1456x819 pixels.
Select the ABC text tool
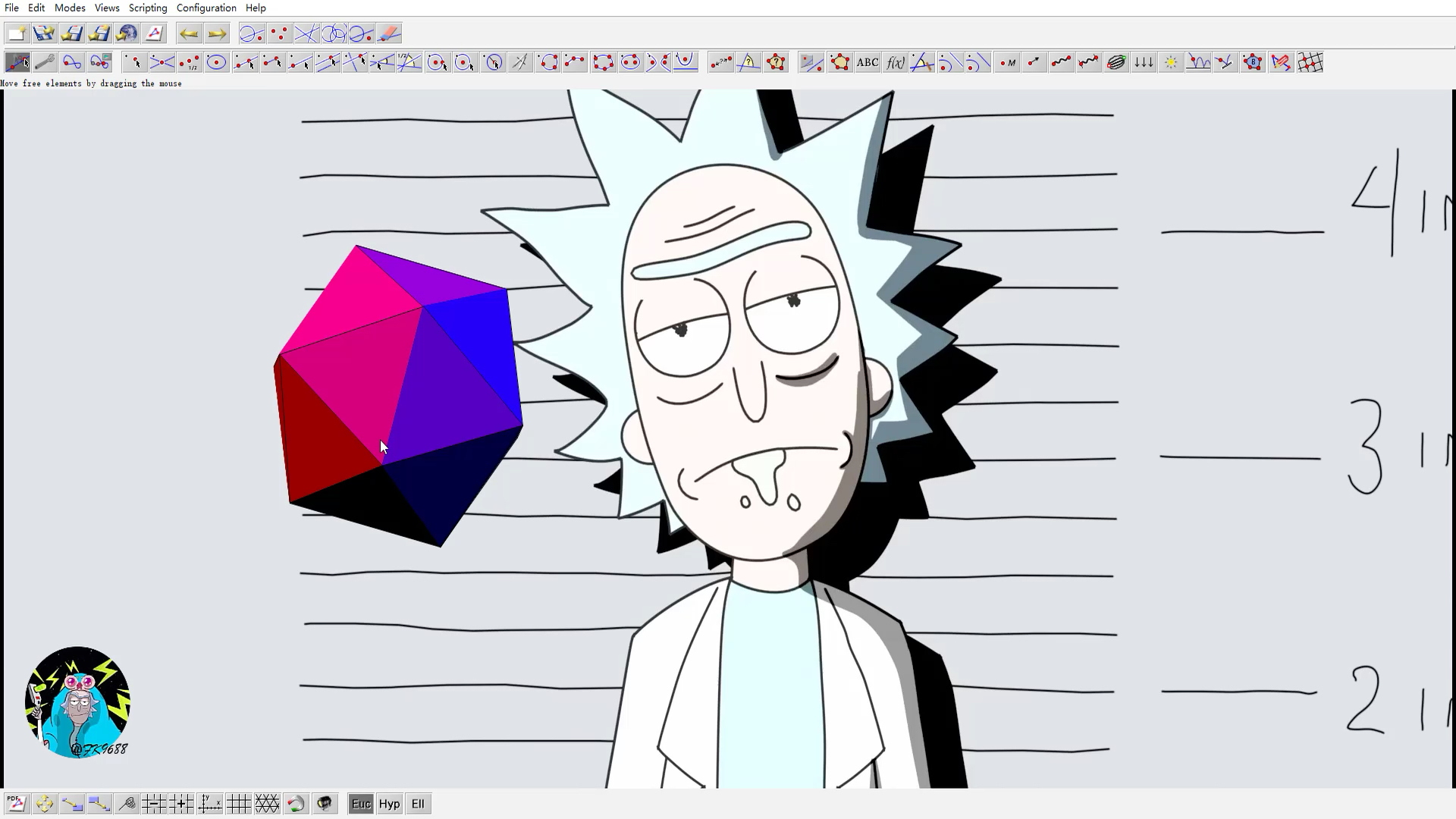(868, 62)
